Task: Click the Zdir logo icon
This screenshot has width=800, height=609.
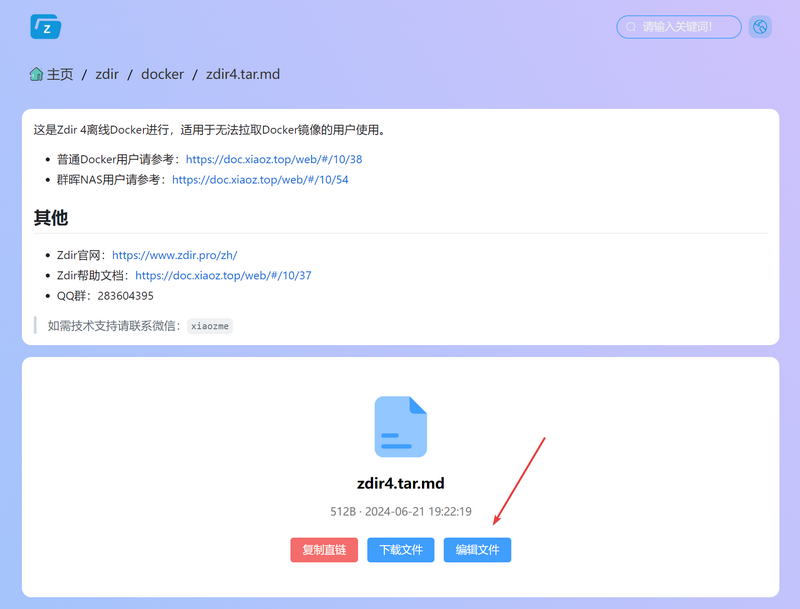Action: coord(46,27)
